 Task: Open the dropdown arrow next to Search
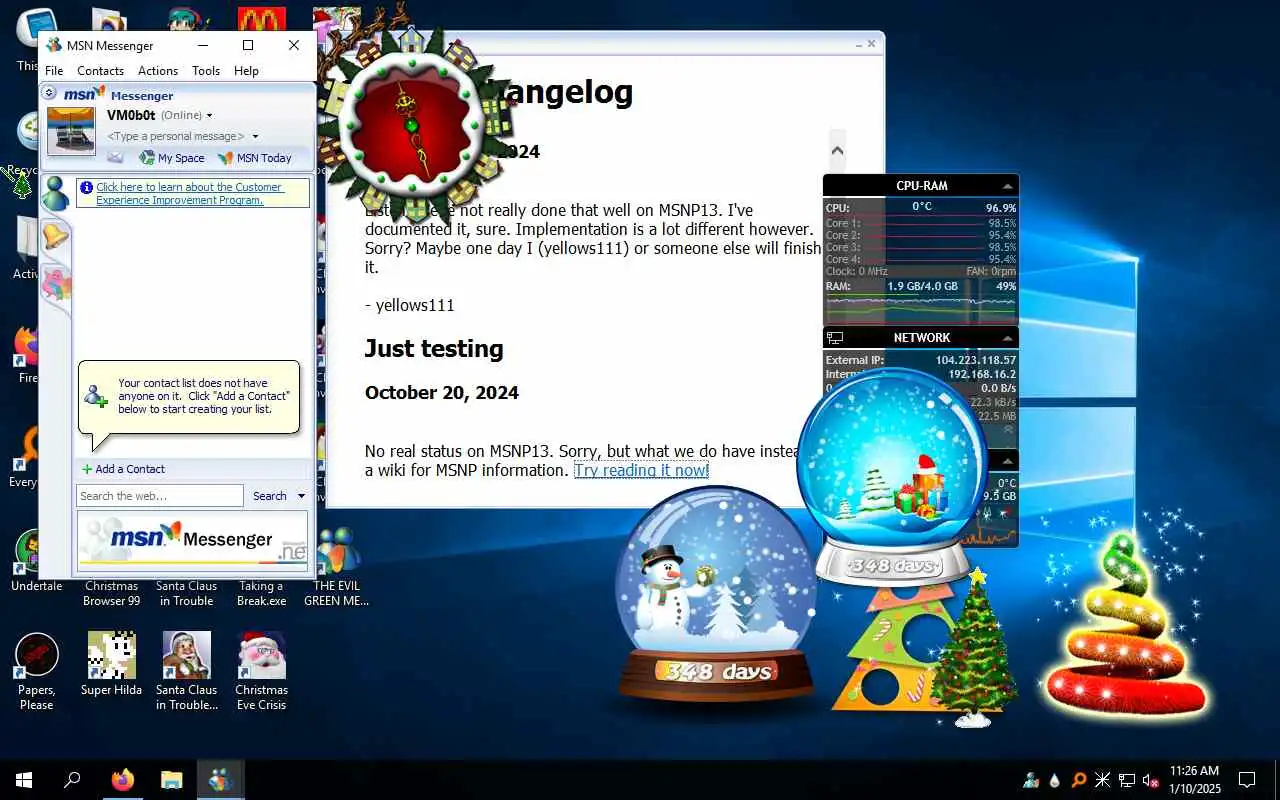click(x=300, y=496)
